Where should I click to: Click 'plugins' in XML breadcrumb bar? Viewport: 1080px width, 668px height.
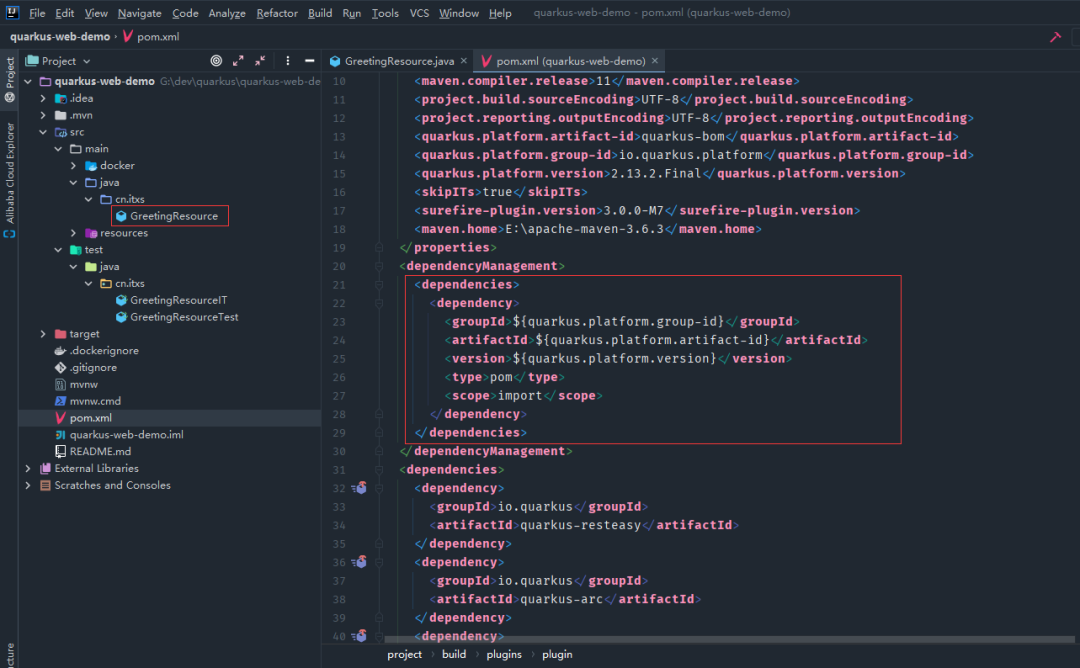[504, 654]
